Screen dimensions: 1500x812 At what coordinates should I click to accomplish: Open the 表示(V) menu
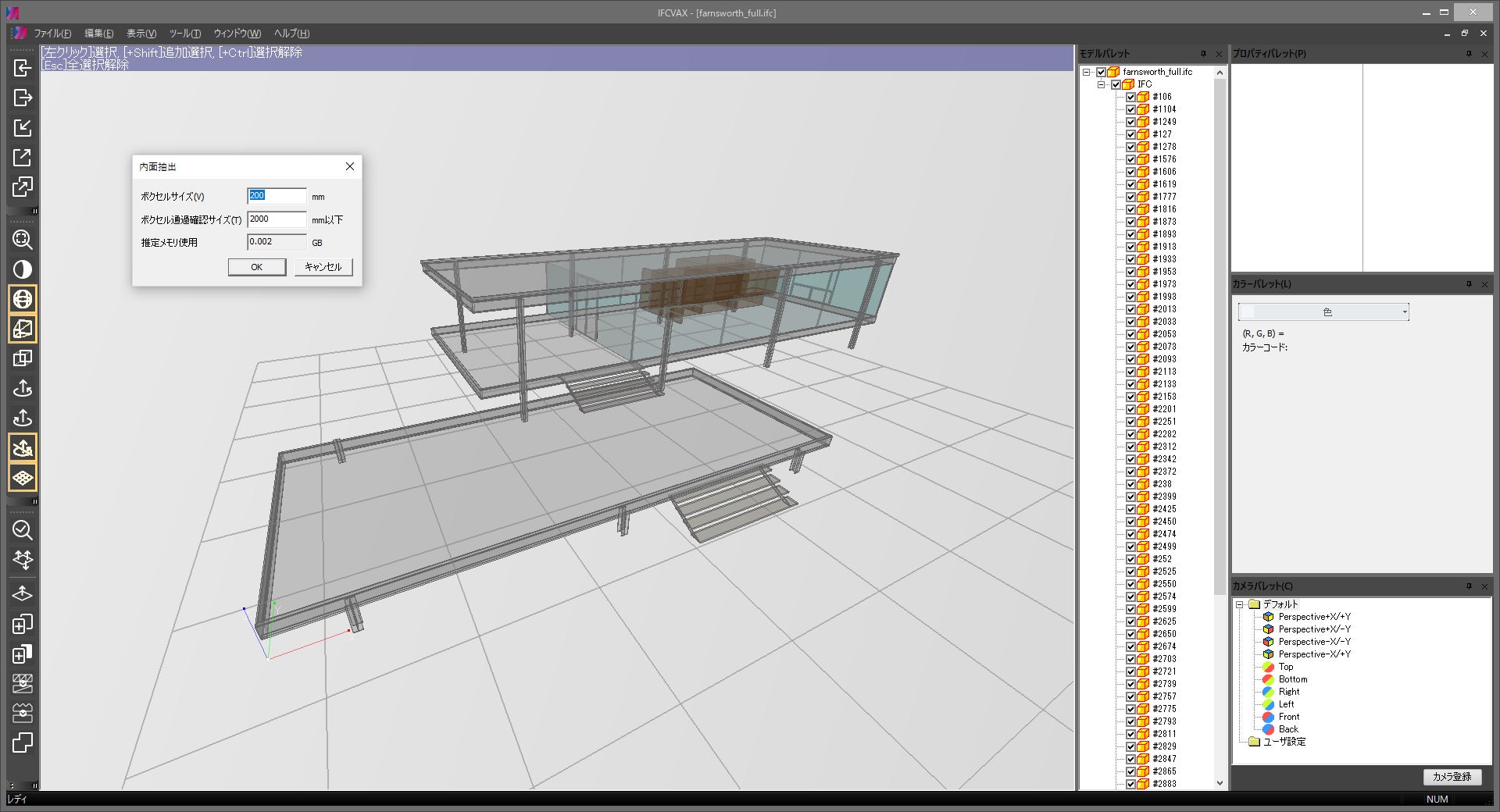[x=141, y=34]
